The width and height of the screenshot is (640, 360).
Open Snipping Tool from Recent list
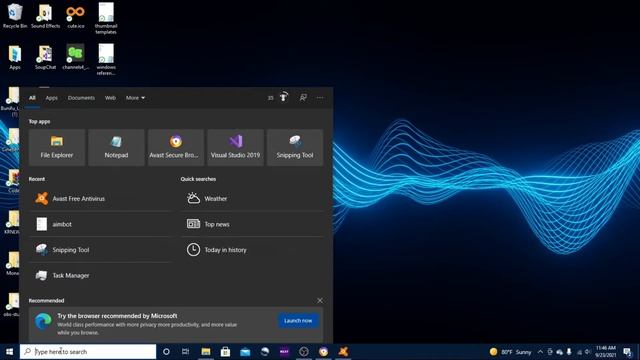coord(101,250)
